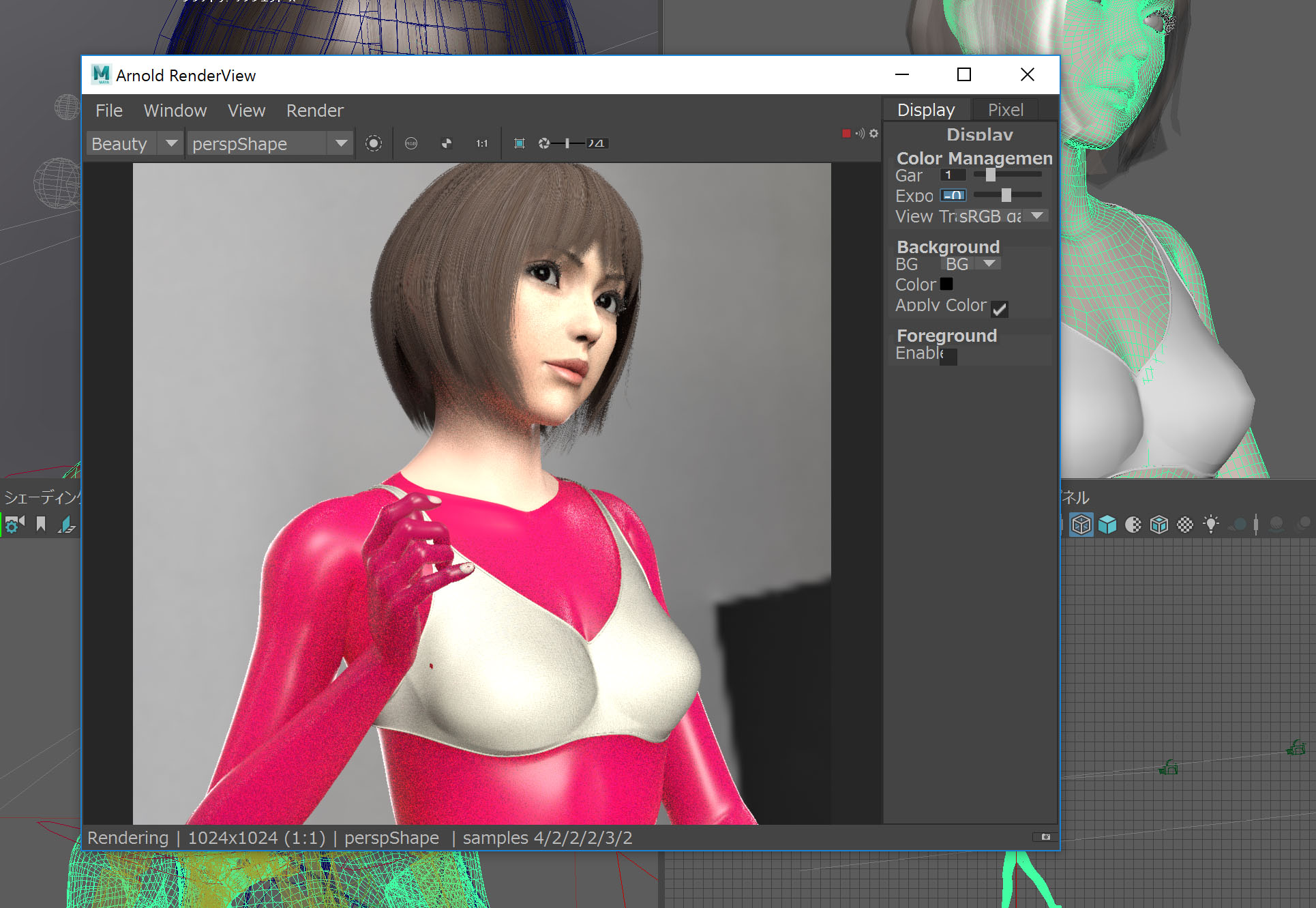Screen dimensions: 1316x908
Task: Open camera attributes in left viewport panel
Action: (15, 524)
